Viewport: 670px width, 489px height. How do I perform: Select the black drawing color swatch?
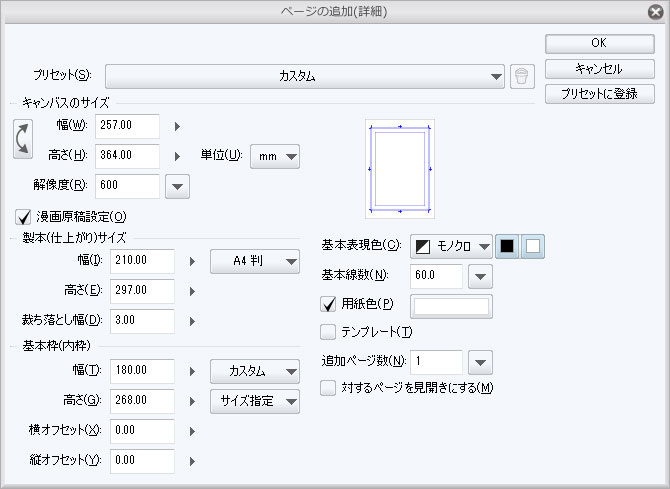click(x=507, y=246)
